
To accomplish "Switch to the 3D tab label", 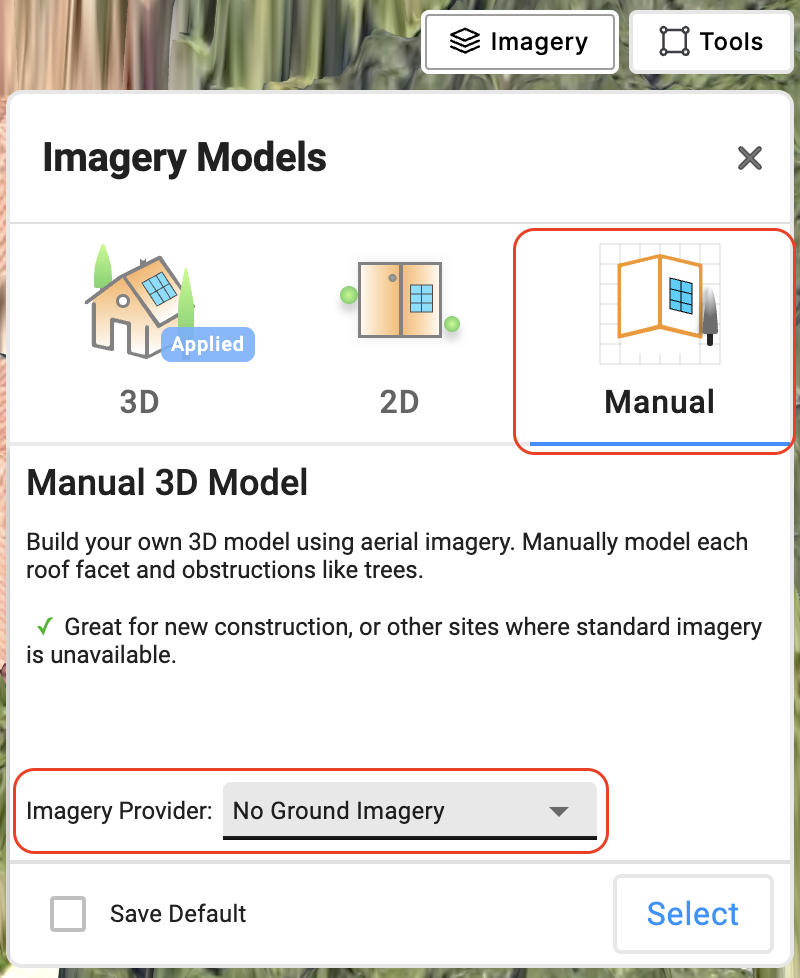I will (x=140, y=402).
